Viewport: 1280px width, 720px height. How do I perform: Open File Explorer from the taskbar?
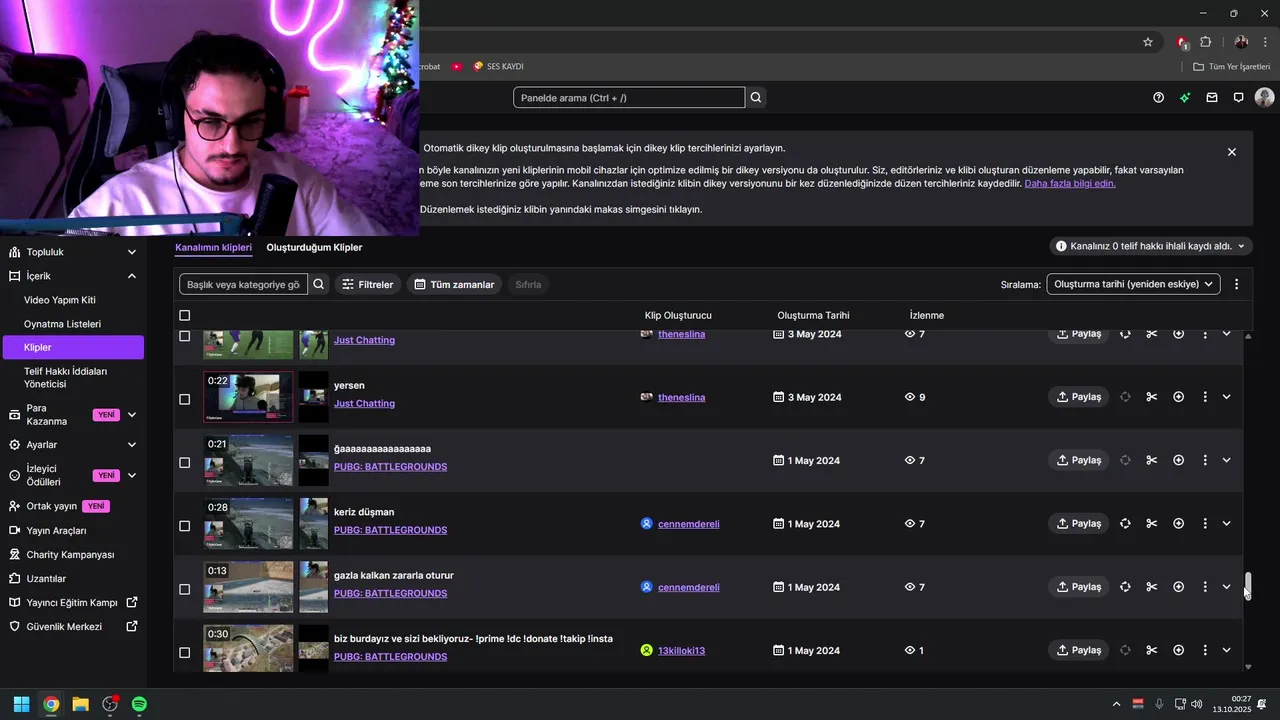(80, 704)
